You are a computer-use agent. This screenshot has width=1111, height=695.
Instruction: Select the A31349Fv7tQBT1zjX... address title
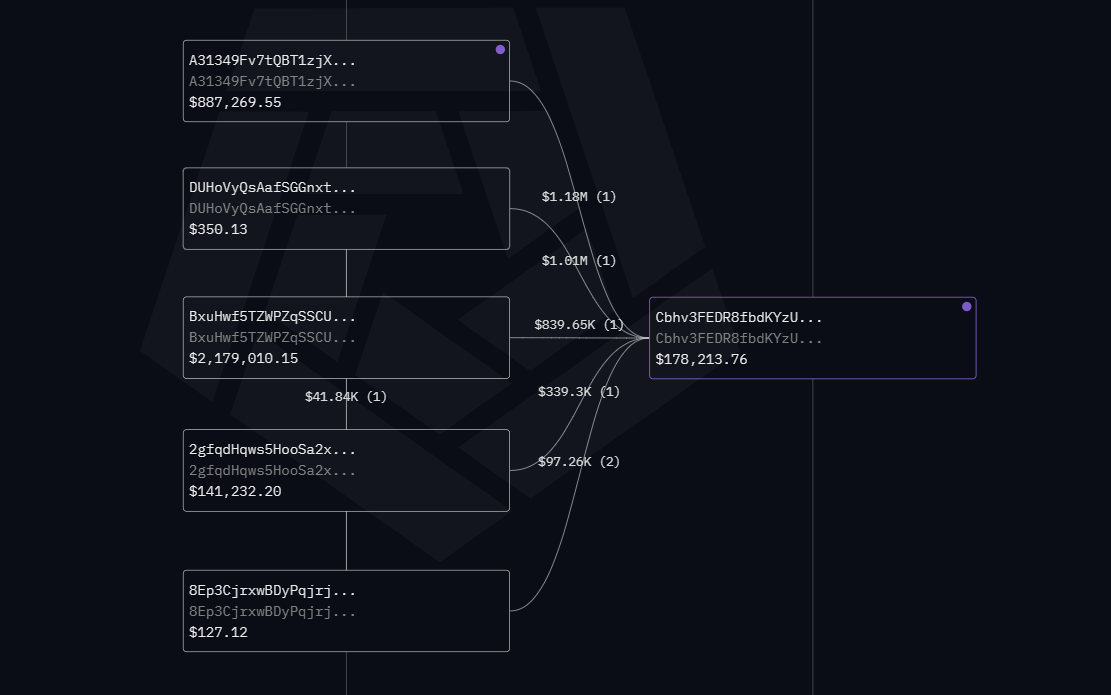click(272, 60)
